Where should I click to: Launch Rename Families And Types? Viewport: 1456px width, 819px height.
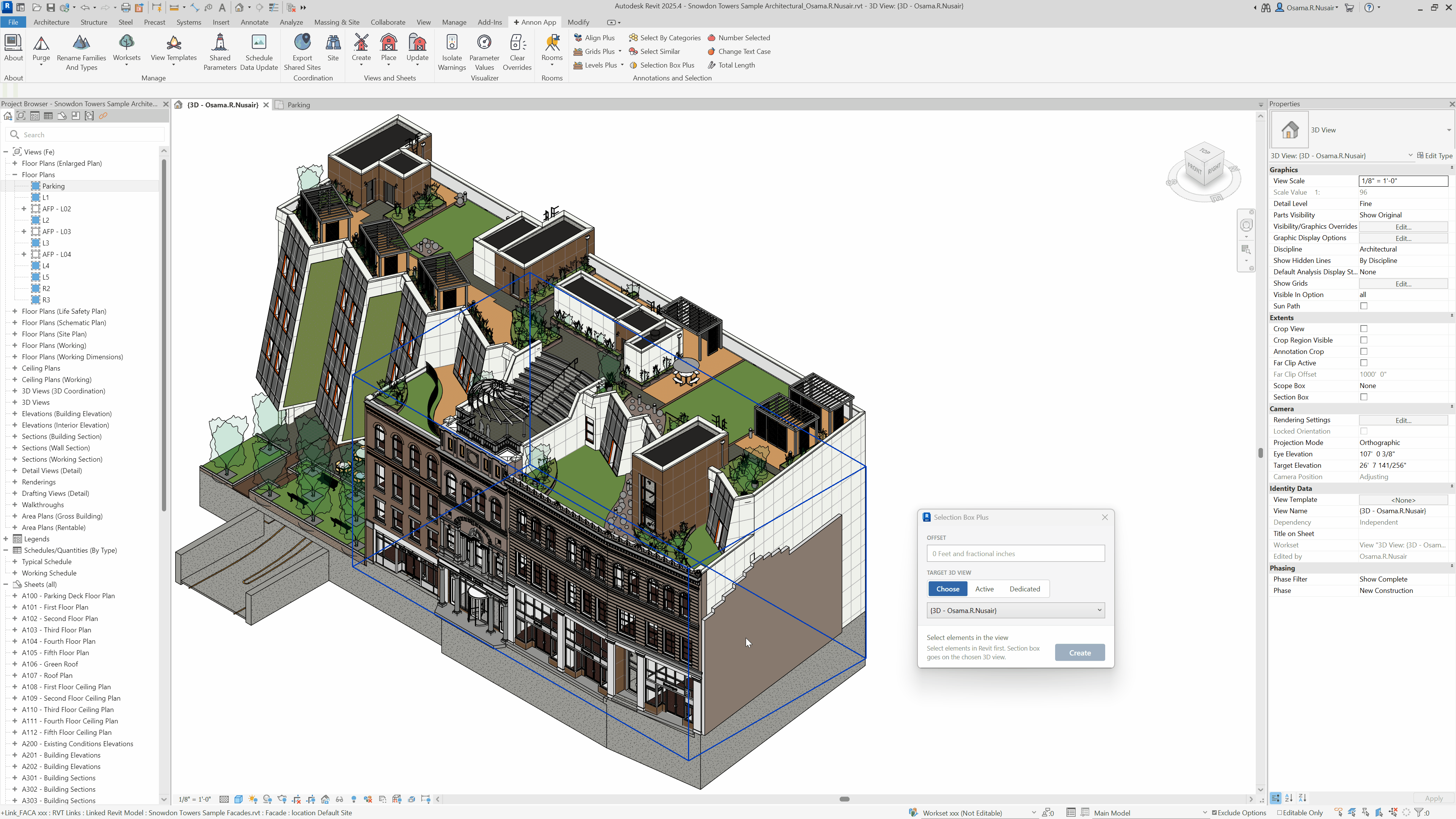pos(82,52)
